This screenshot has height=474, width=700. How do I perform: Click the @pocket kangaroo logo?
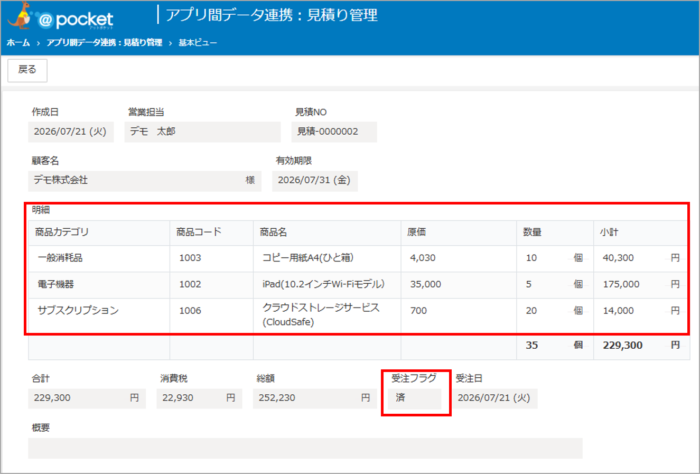[x=60, y=17]
